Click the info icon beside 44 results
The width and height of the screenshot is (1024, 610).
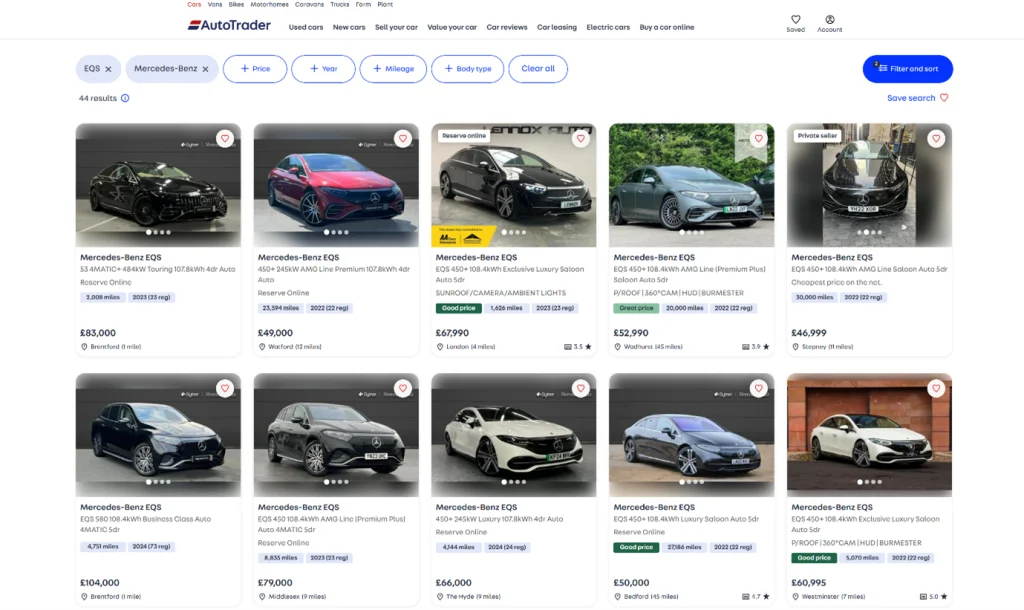tap(124, 98)
